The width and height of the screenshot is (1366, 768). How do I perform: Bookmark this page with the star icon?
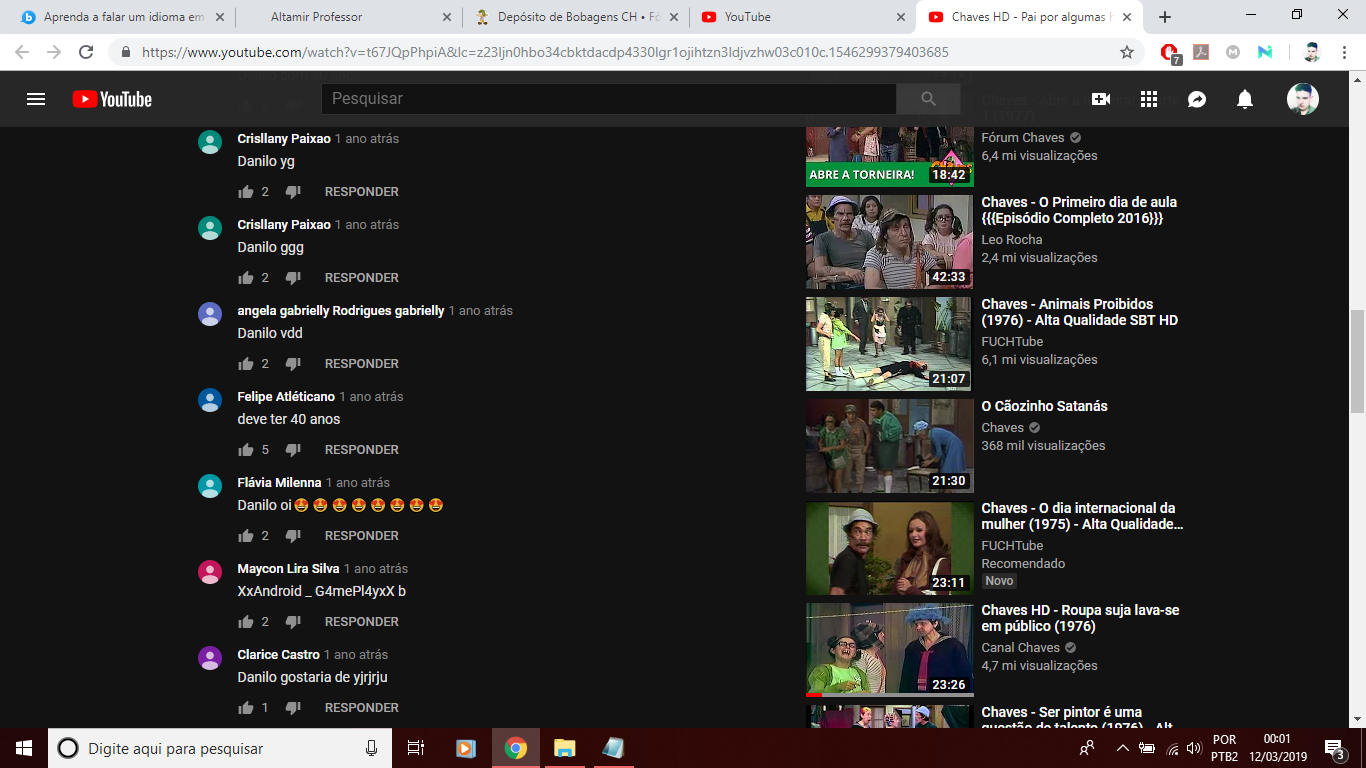pyautogui.click(x=1127, y=52)
